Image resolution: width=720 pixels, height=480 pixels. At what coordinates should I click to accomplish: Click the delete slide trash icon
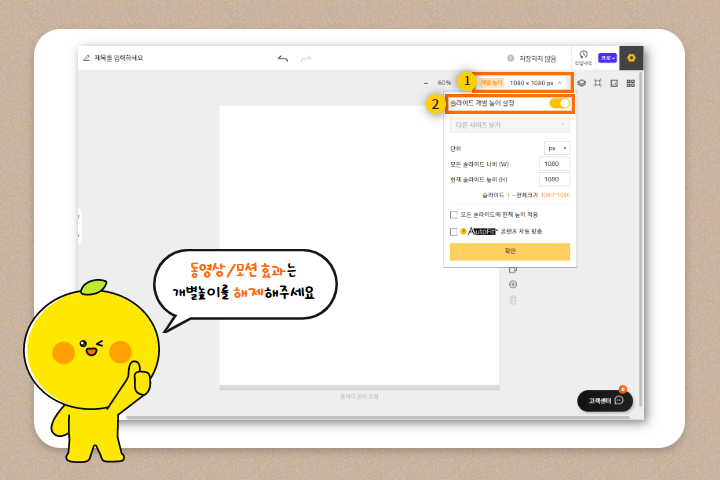(513, 300)
